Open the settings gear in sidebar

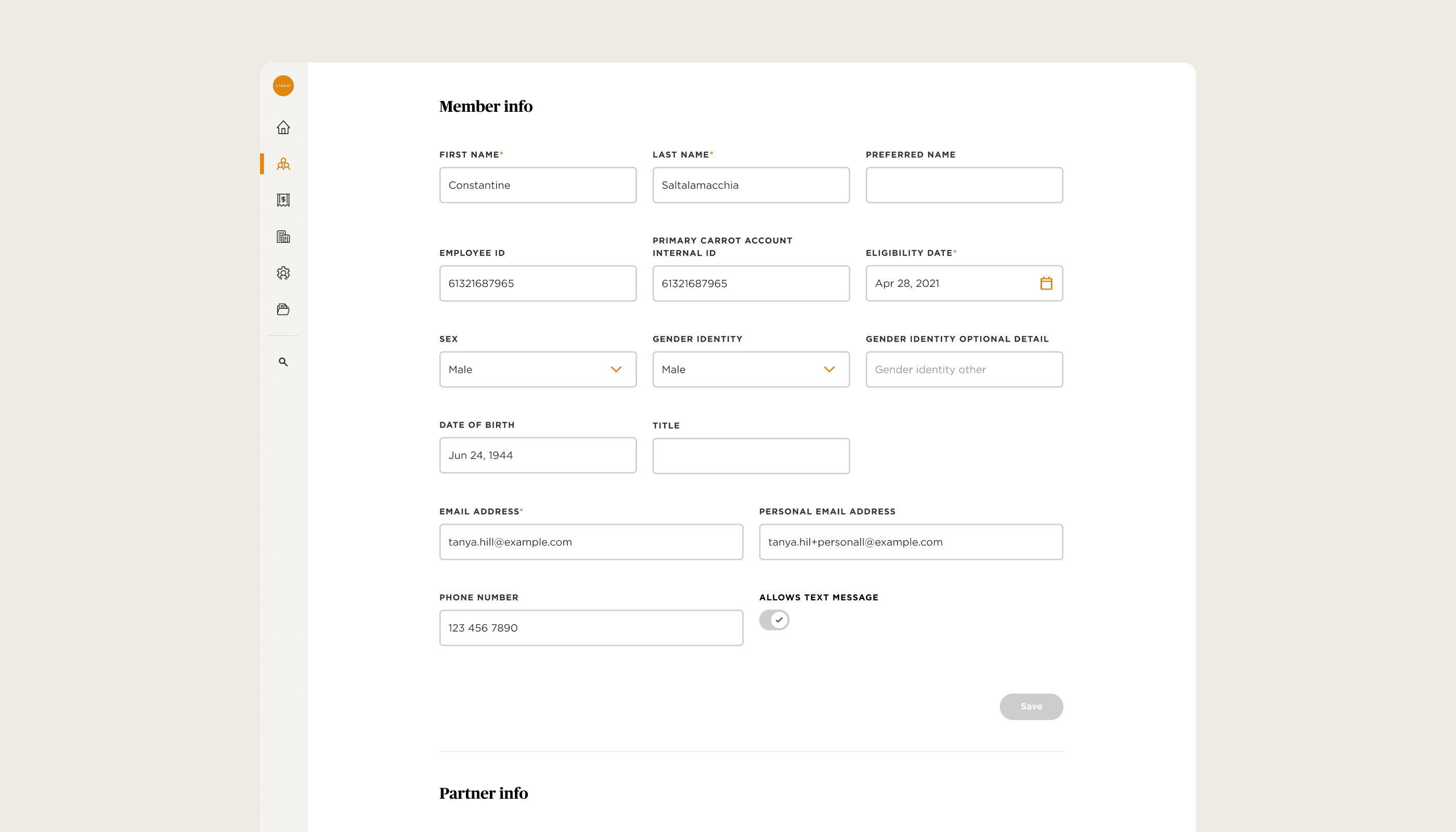click(283, 273)
